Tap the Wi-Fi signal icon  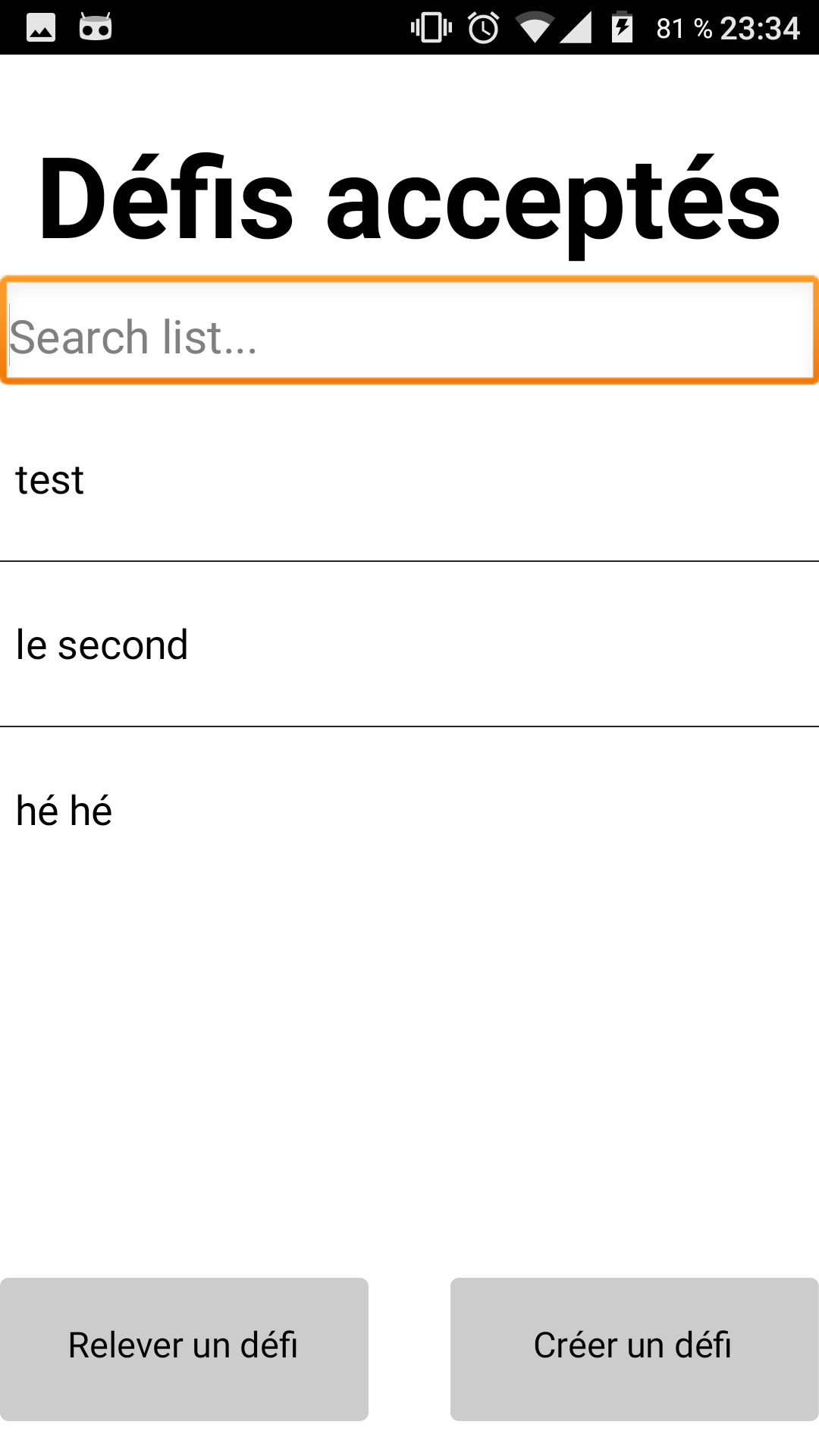(535, 29)
